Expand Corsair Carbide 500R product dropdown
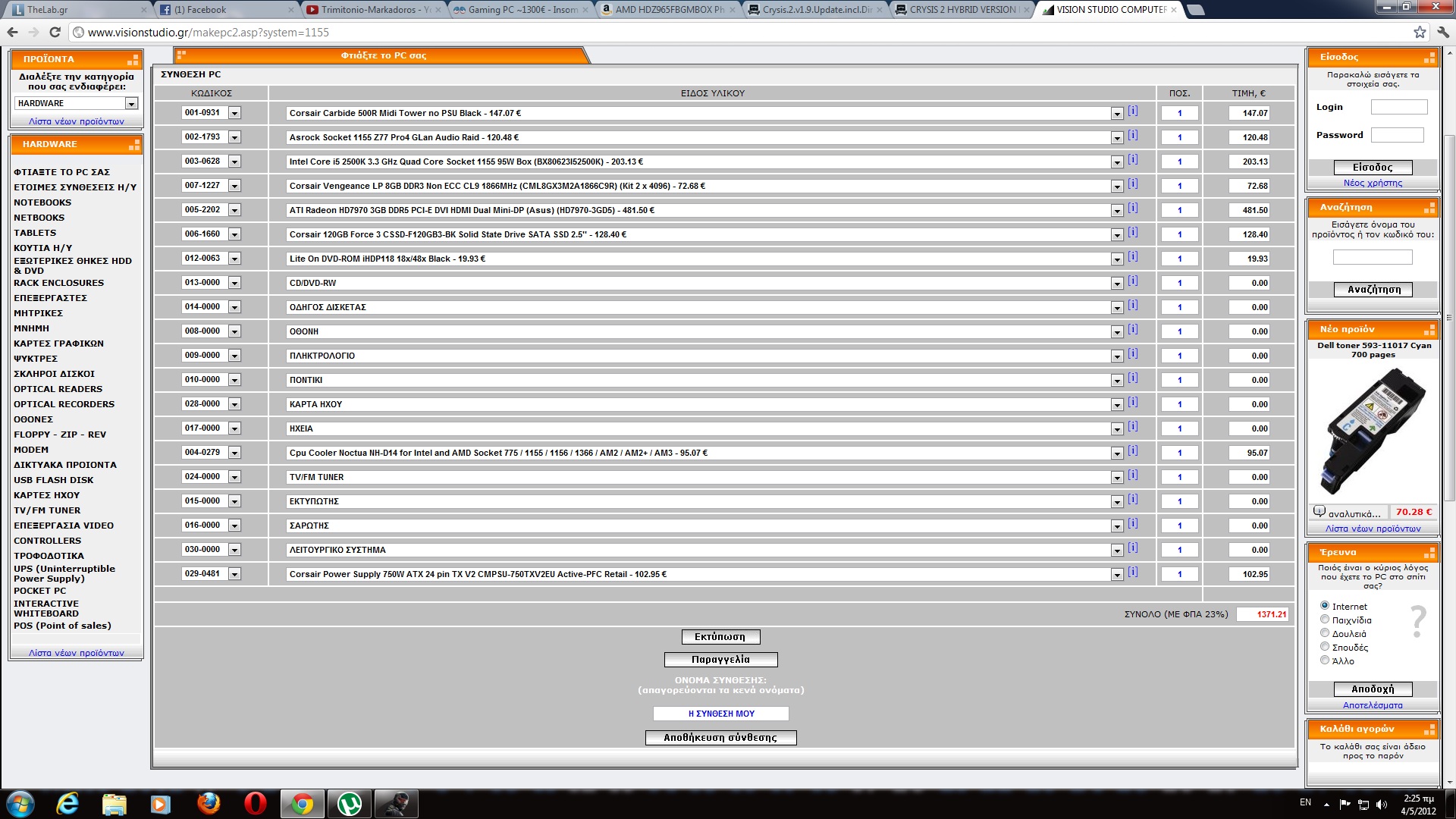Screen dimensions: 1456x819 point(1117,114)
